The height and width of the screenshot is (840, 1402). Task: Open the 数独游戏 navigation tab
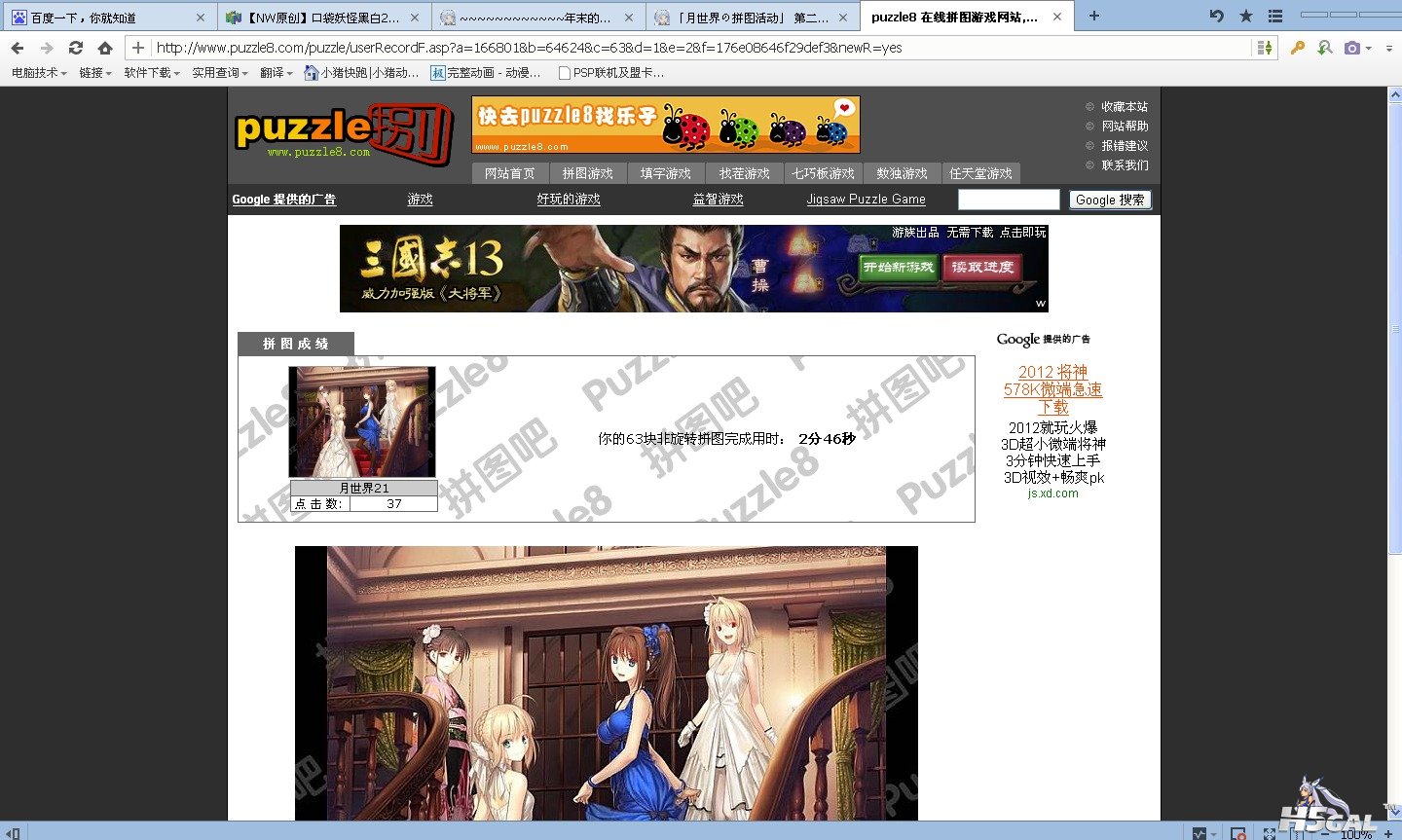point(902,173)
